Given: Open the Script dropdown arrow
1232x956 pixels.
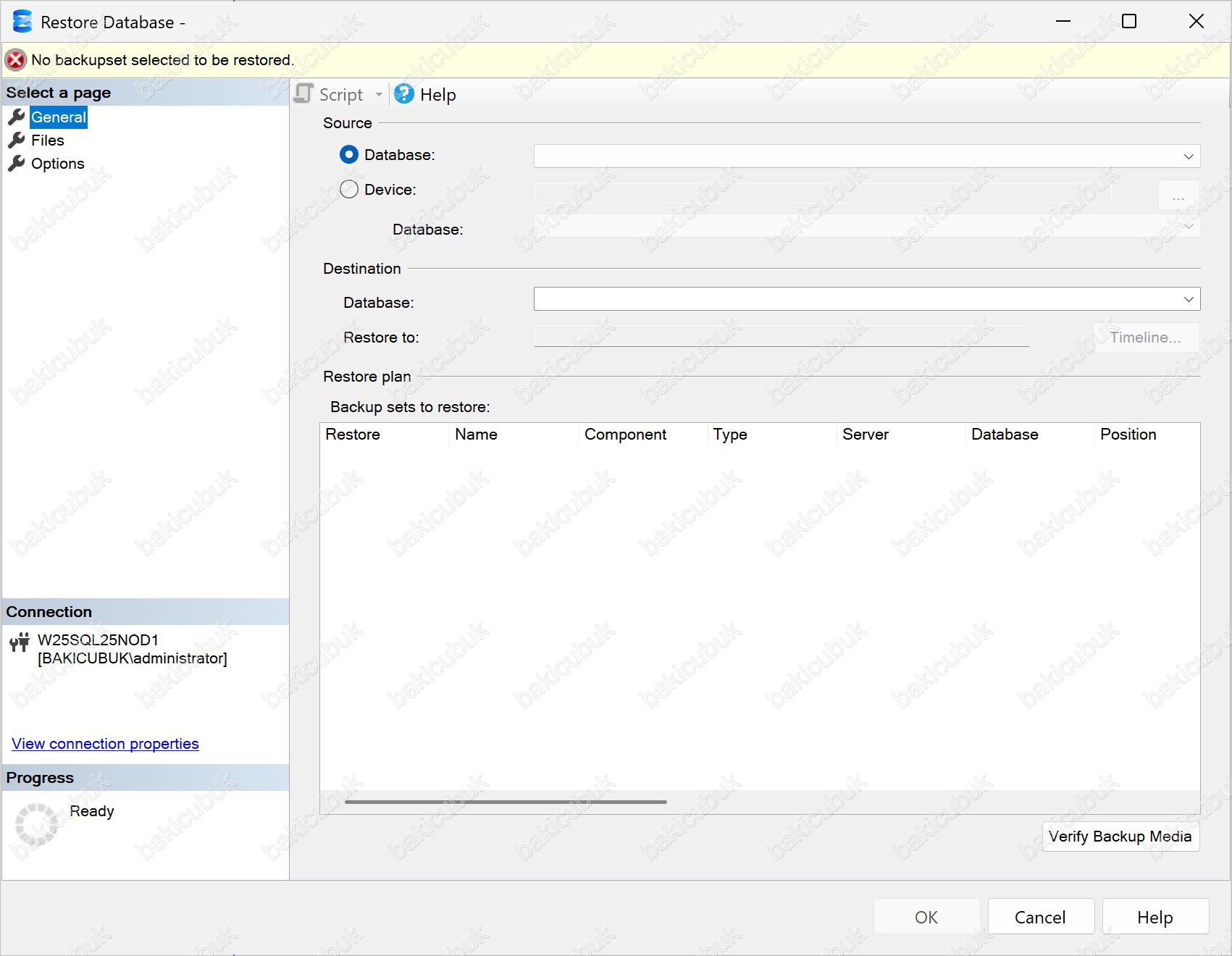Looking at the screenshot, I should pos(379,95).
